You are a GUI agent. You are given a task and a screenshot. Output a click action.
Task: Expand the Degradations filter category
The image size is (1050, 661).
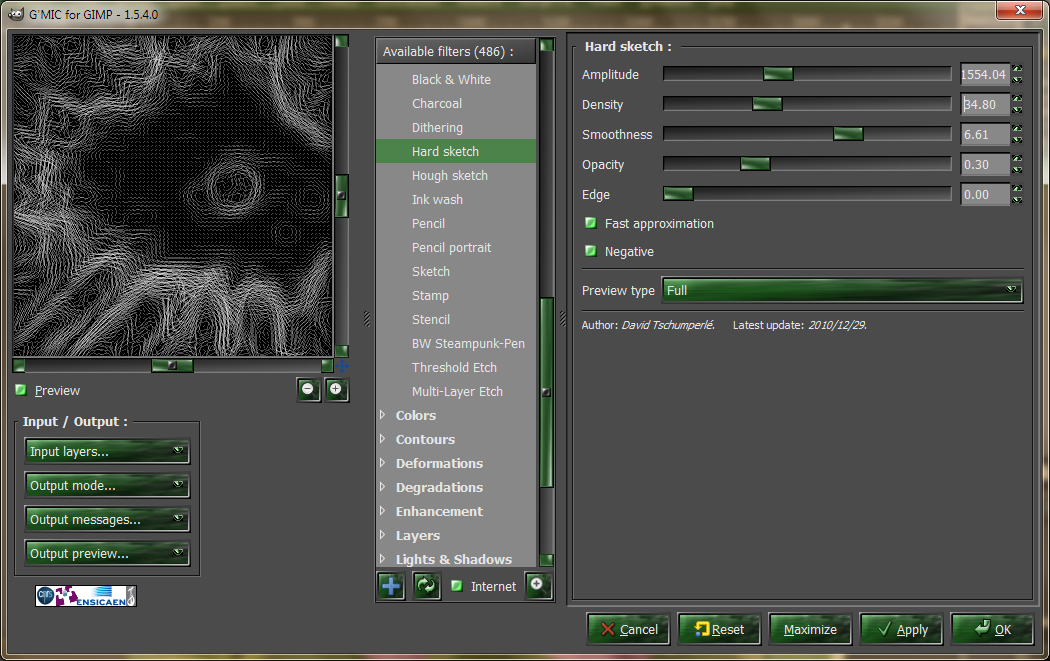pyautogui.click(x=382, y=488)
